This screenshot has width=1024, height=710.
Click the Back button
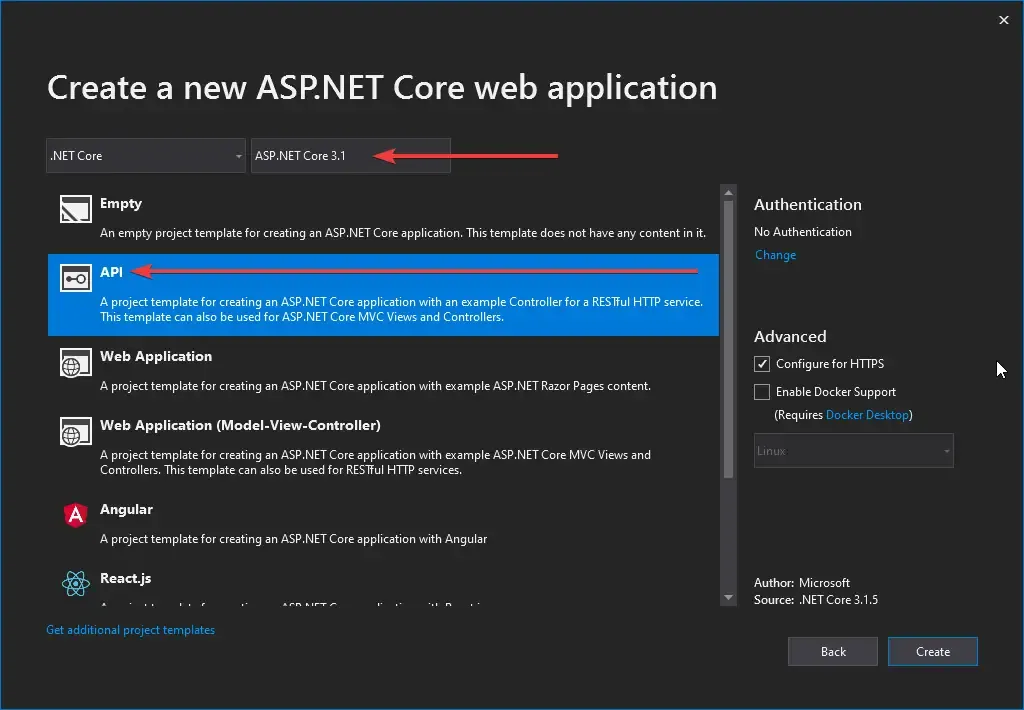[x=832, y=651]
